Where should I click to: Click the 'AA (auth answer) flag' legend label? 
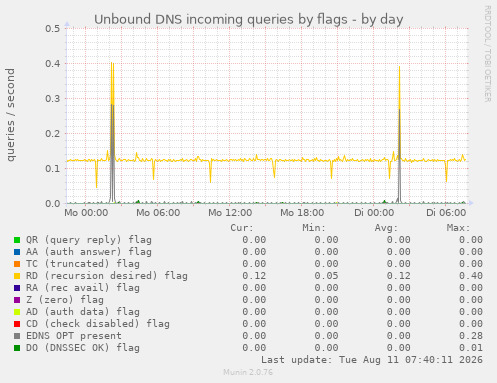(x=89, y=252)
